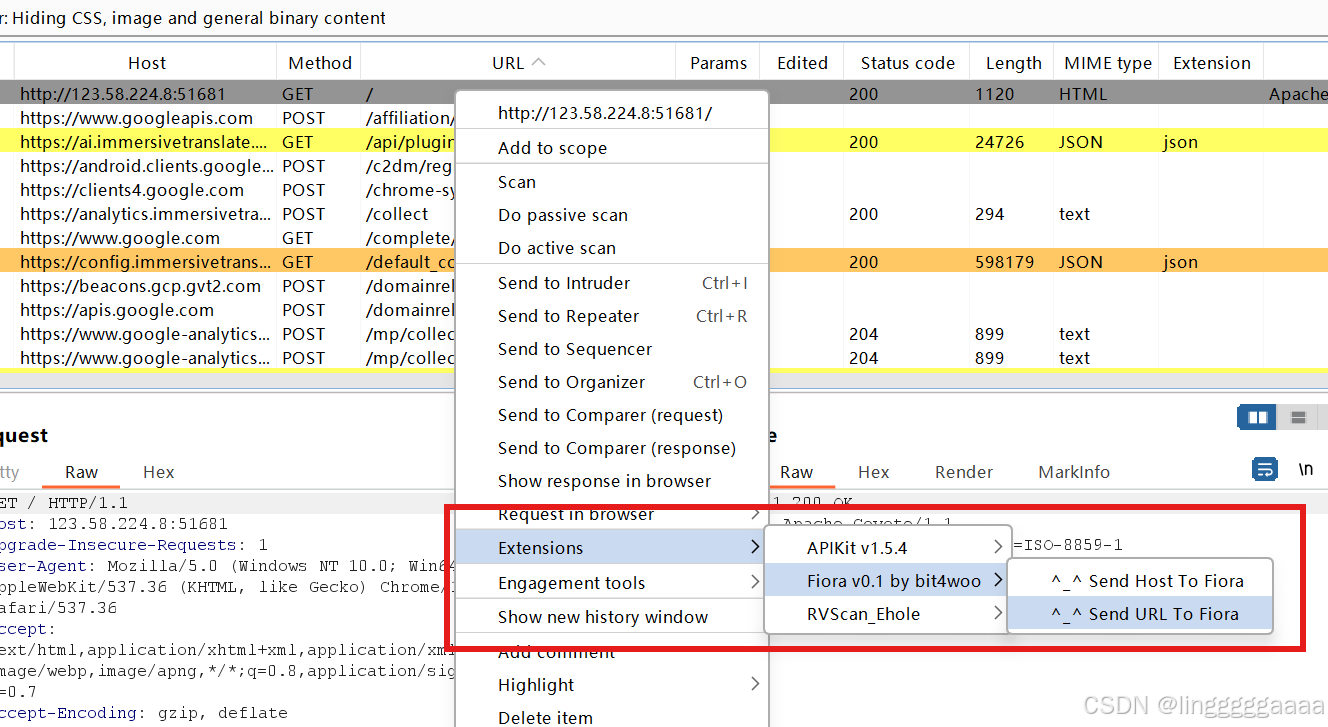This screenshot has width=1328, height=727.
Task: Select Send to Comparer (request)
Action: [612, 415]
